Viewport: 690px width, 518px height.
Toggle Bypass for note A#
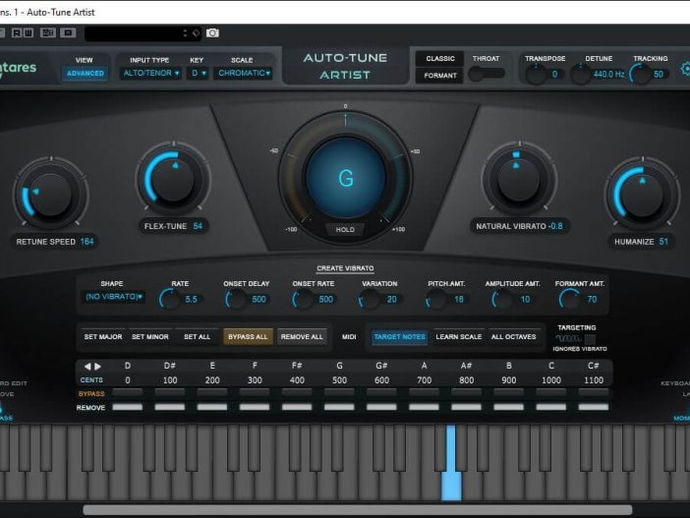[x=466, y=393]
